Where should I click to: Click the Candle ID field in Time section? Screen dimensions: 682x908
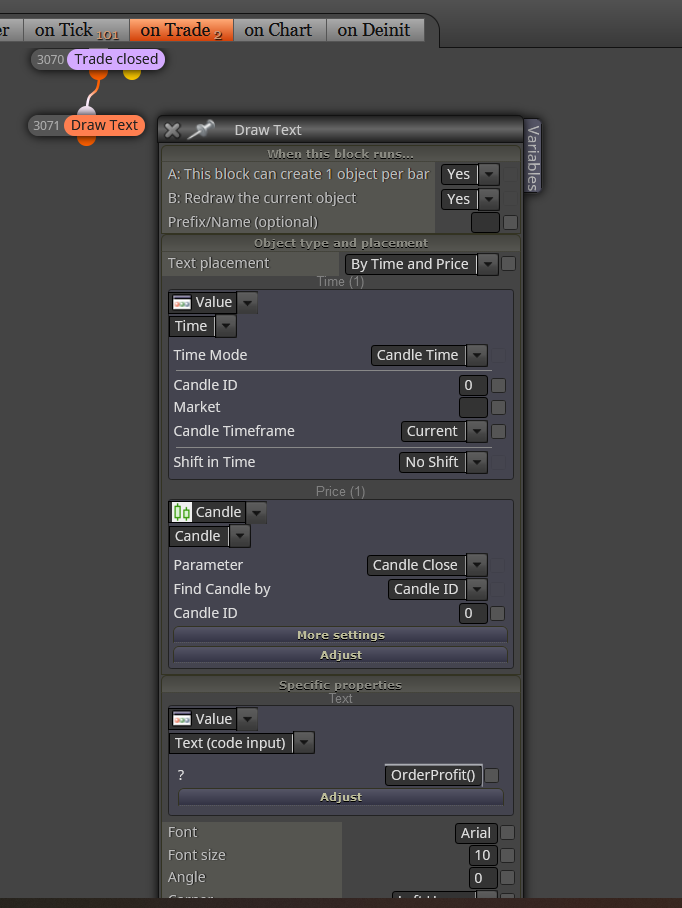(473, 386)
